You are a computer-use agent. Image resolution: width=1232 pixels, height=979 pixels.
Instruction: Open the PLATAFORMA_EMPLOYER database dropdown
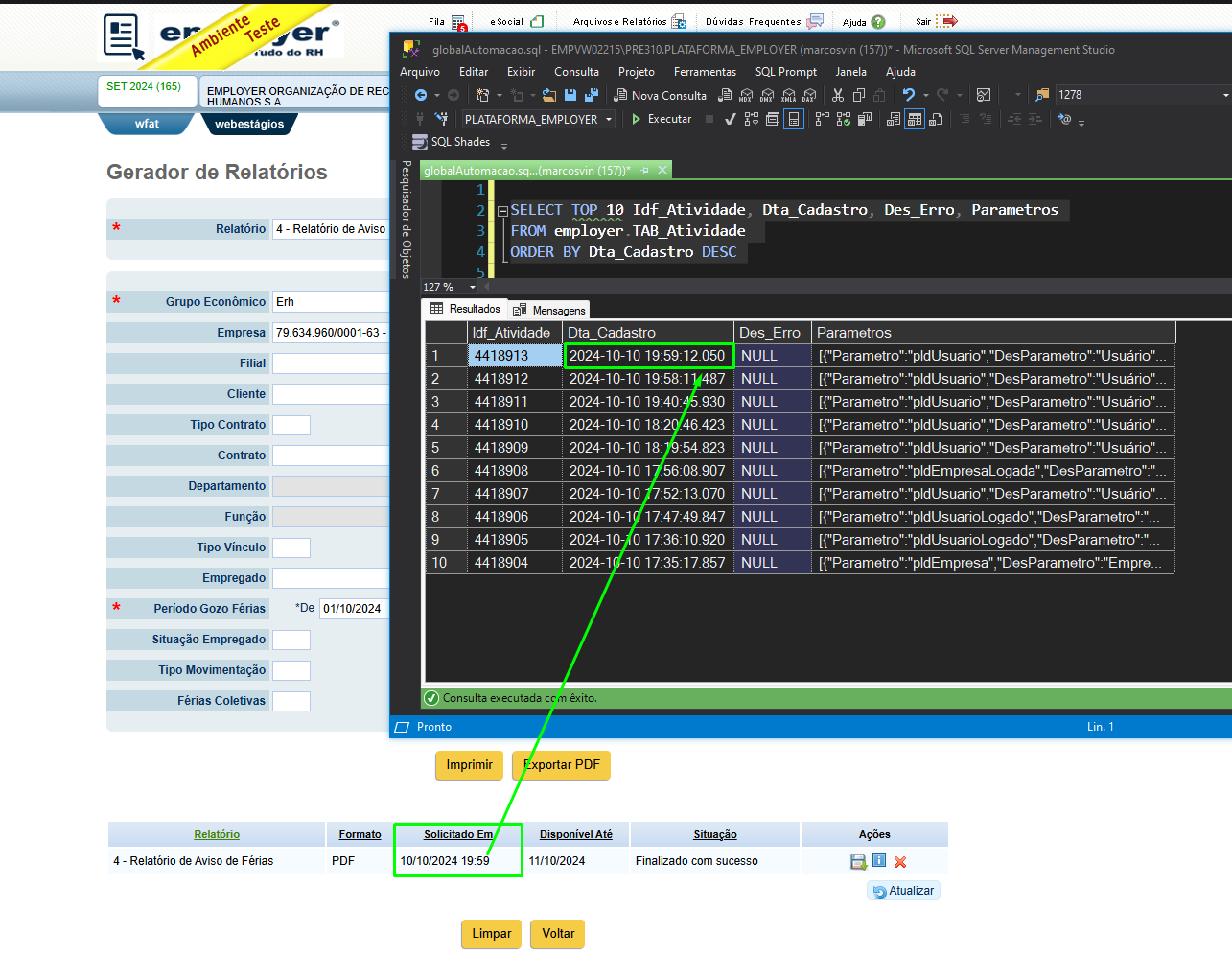click(538, 119)
